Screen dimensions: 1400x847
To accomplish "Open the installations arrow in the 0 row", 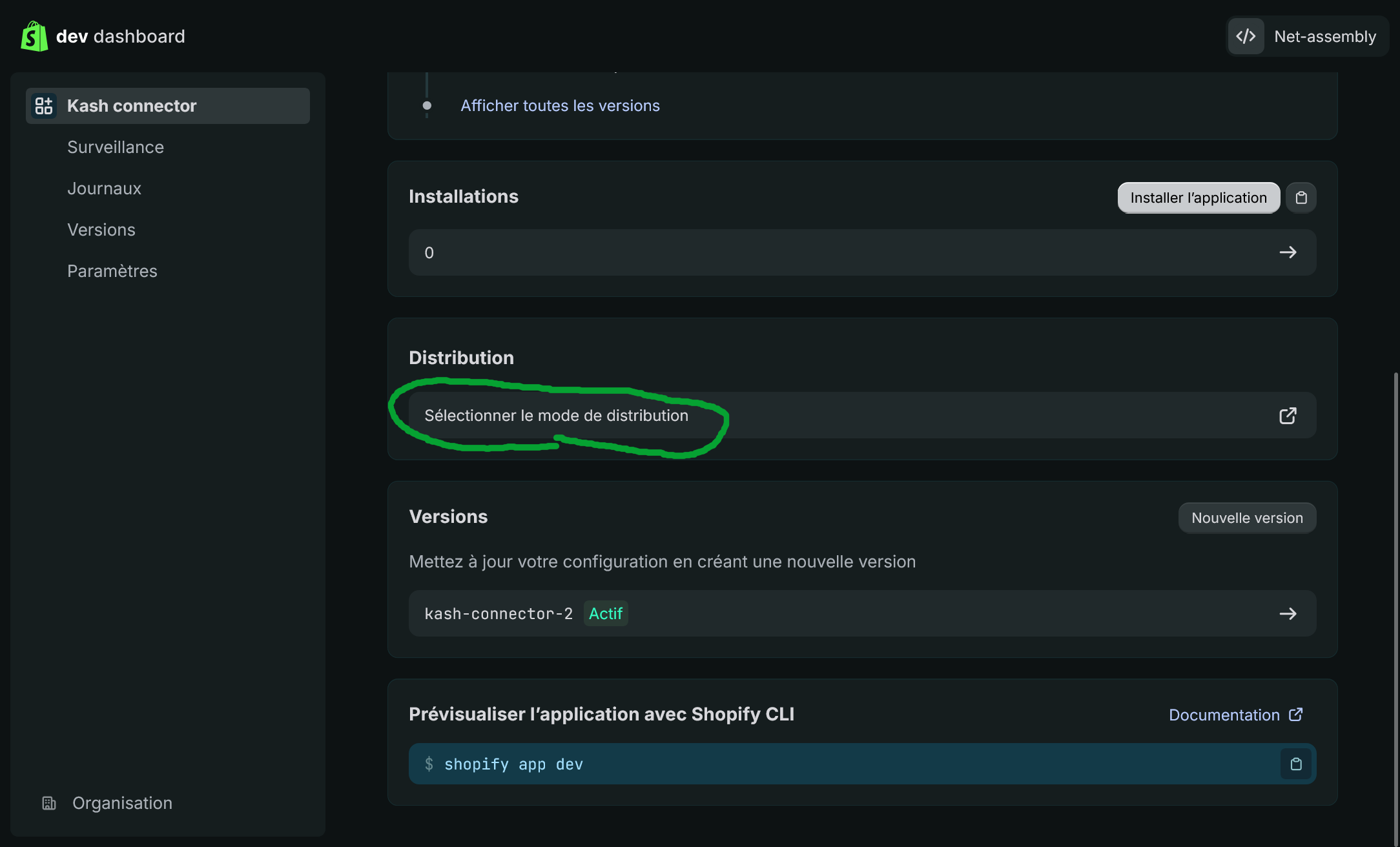I will point(1288,252).
